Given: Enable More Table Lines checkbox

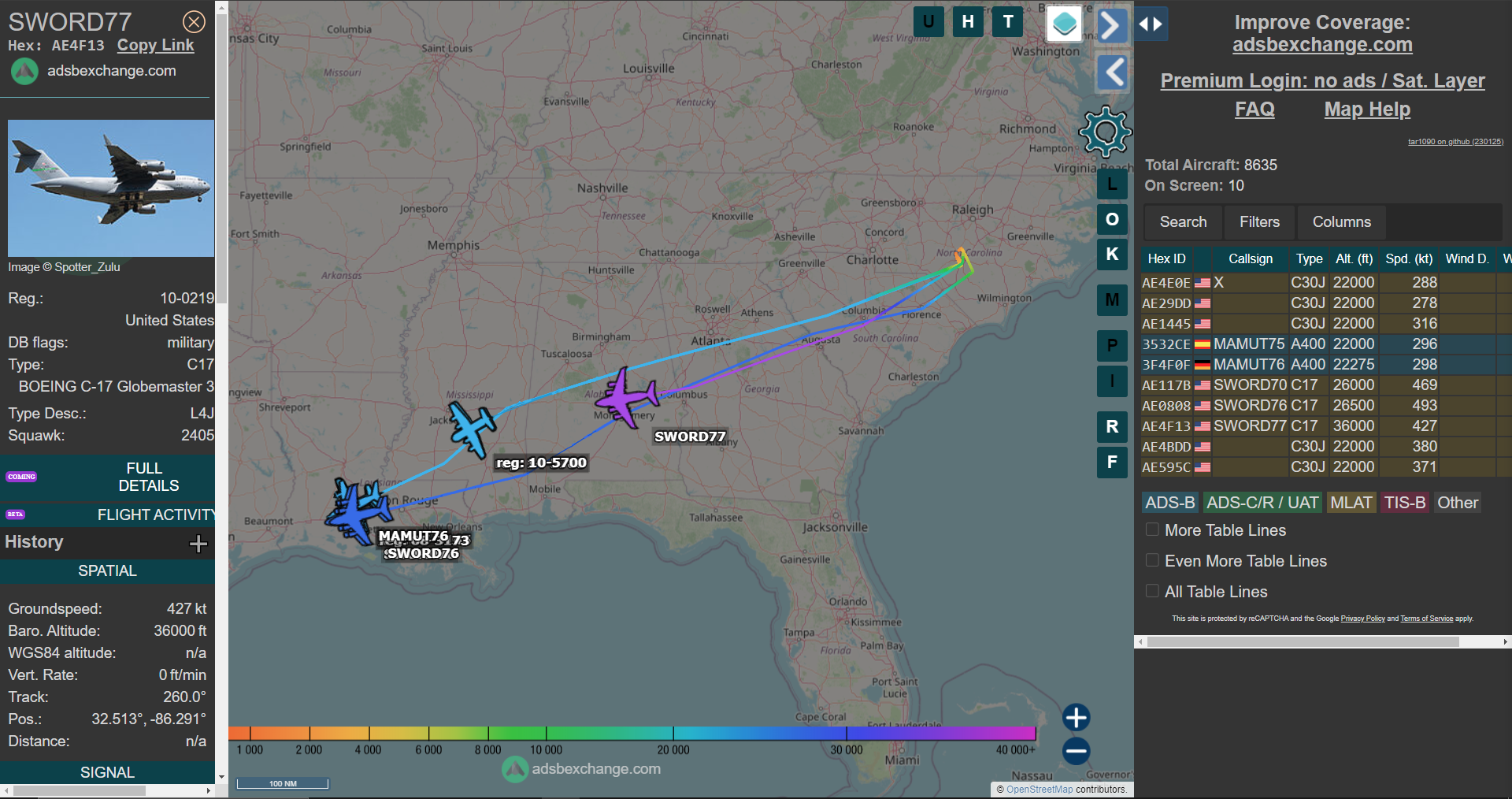Looking at the screenshot, I should (x=1152, y=530).
